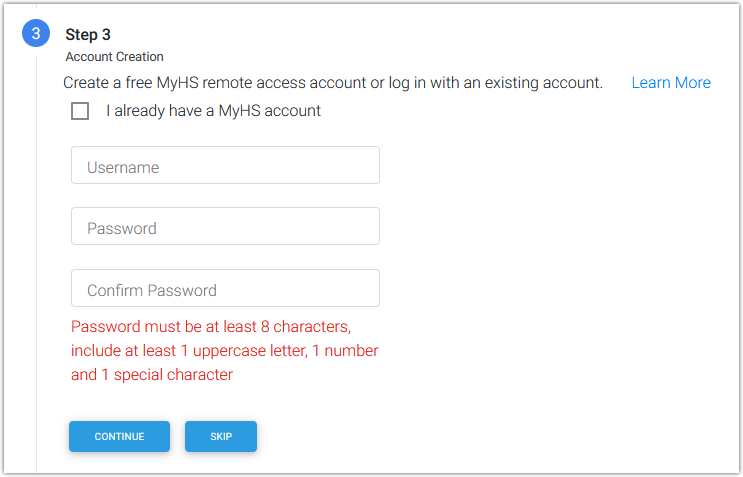Tick the MyHS account checkbox box
The height and width of the screenshot is (477, 743).
coord(80,111)
